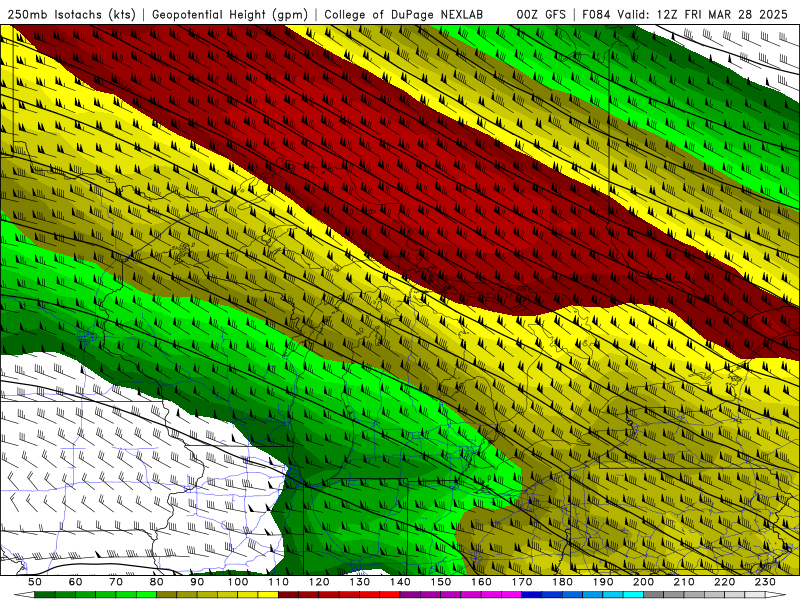Screen dimensions: 800x600
Task: Select the bright yellow swatch ending at 110
Action: [268, 595]
